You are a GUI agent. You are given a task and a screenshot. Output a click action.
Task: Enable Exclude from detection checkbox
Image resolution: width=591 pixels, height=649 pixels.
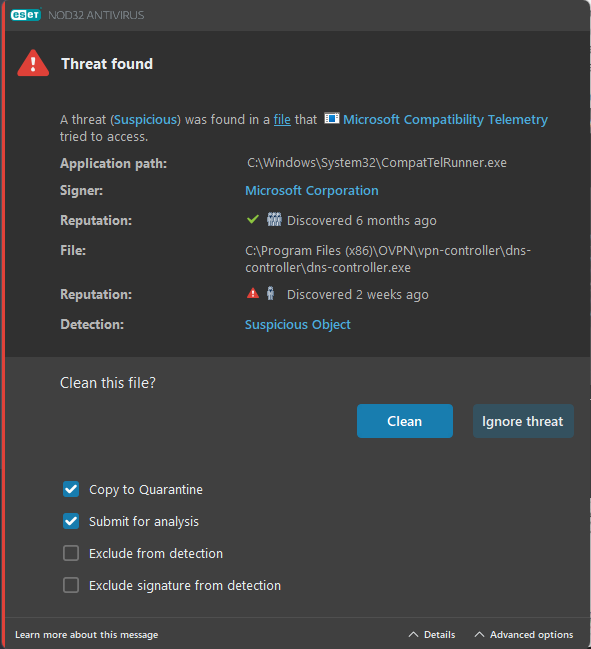pyautogui.click(x=71, y=553)
